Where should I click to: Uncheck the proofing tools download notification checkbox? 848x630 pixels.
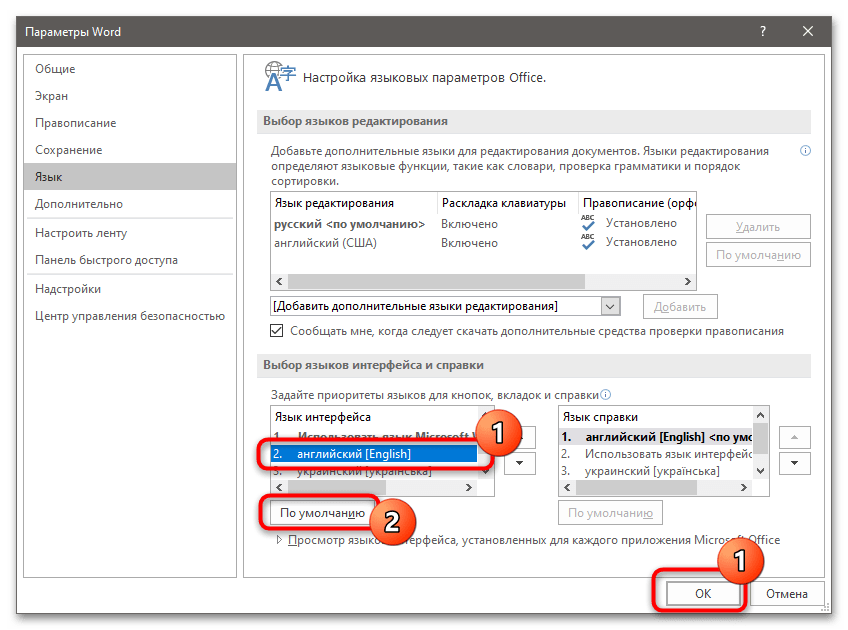[x=277, y=331]
